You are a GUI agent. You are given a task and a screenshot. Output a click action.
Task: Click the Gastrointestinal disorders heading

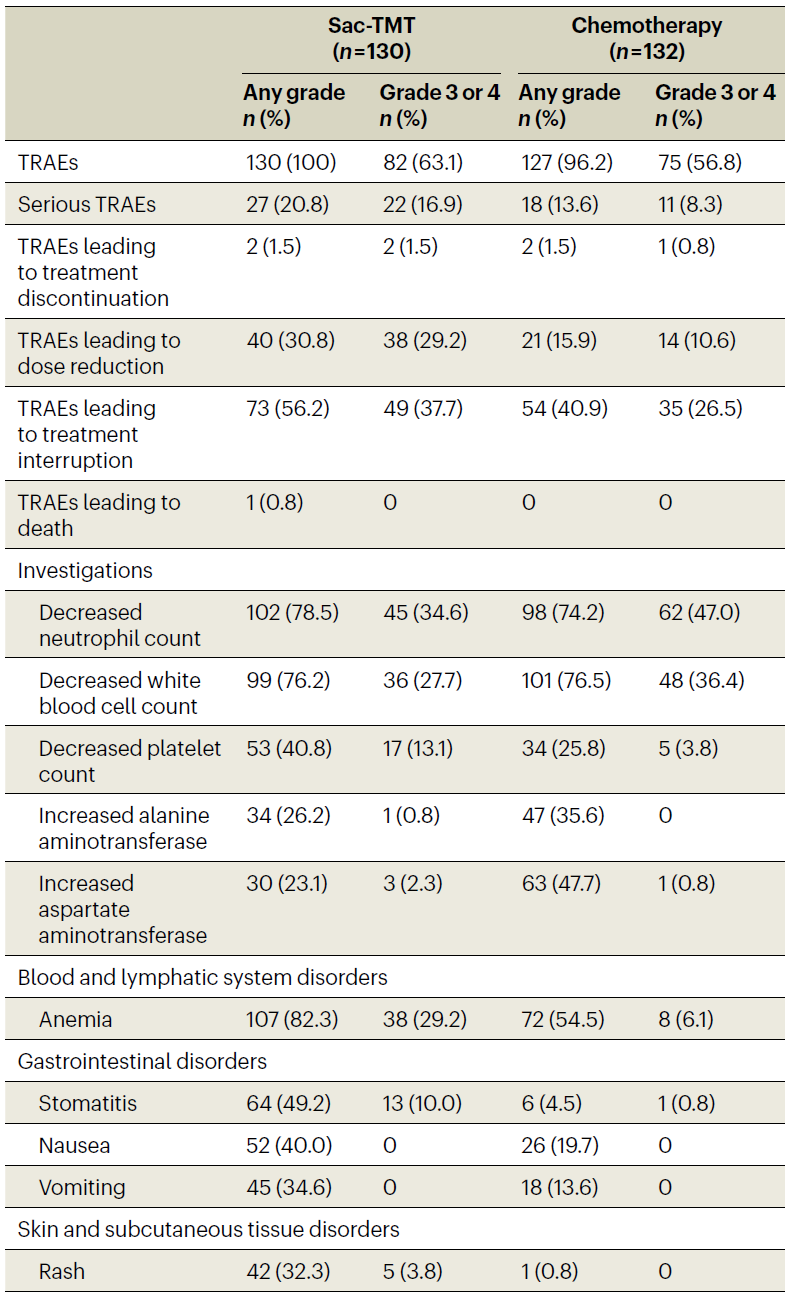tap(142, 1061)
